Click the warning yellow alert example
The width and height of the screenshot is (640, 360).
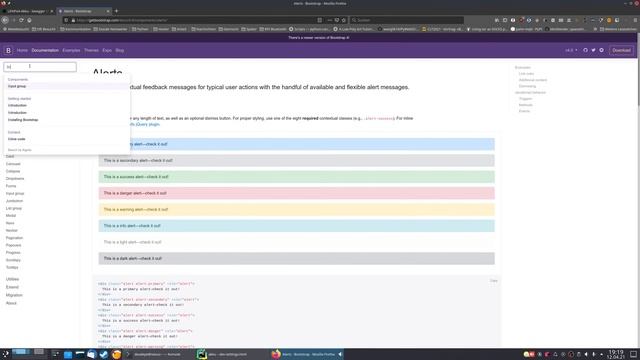tap(296, 209)
